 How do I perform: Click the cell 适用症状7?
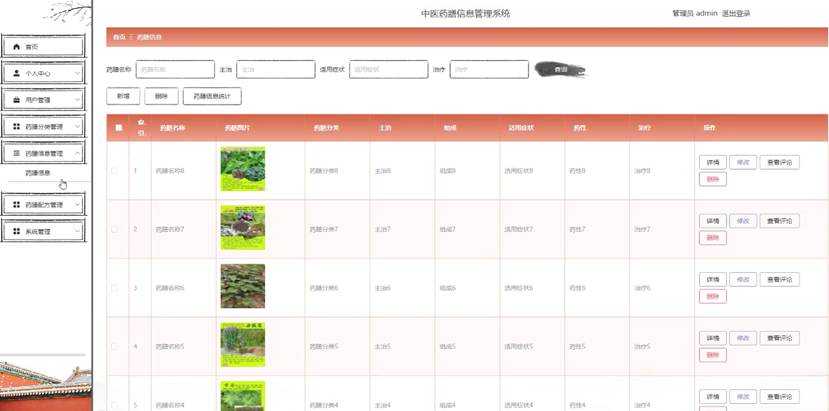click(519, 230)
